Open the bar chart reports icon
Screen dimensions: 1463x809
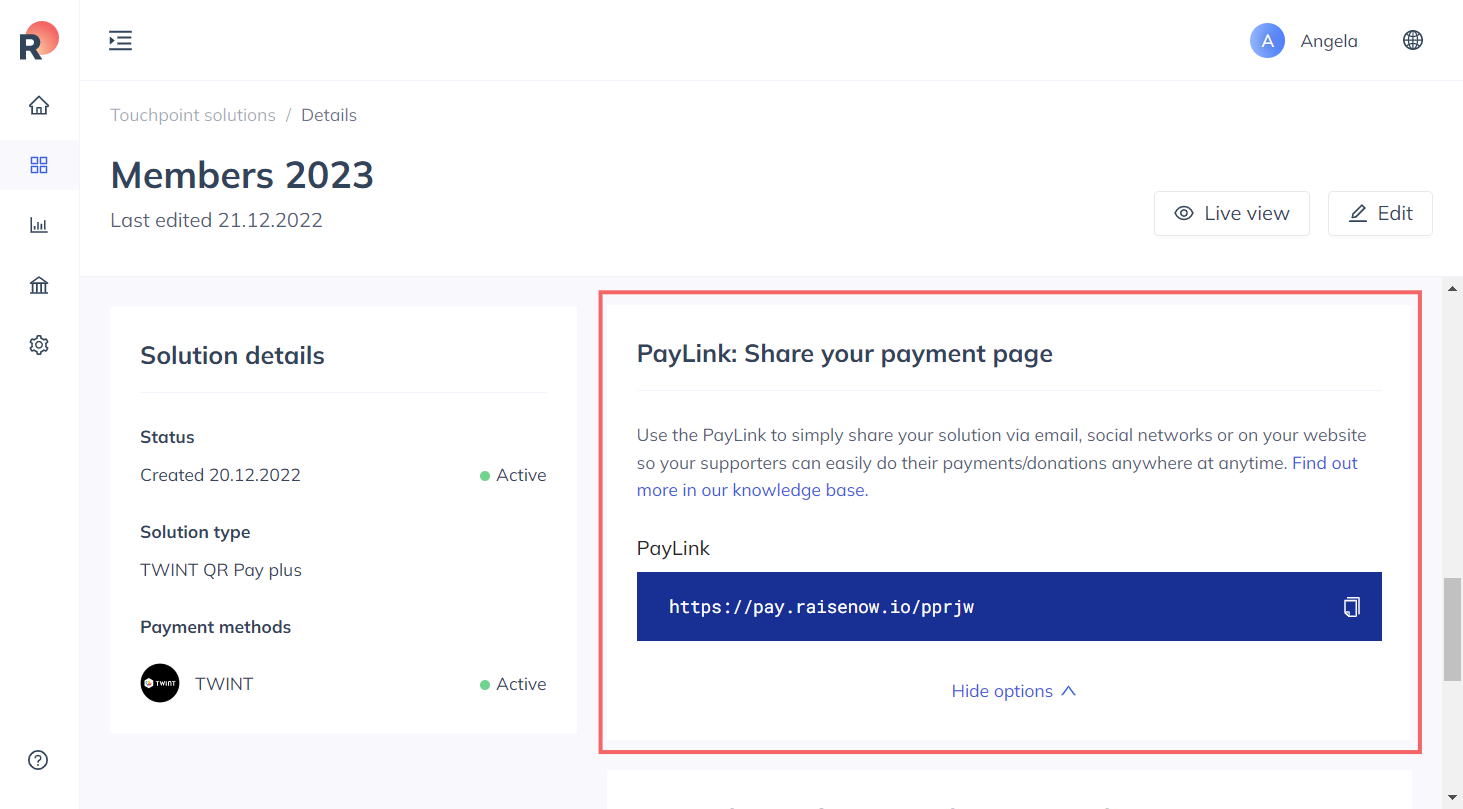click(39, 225)
